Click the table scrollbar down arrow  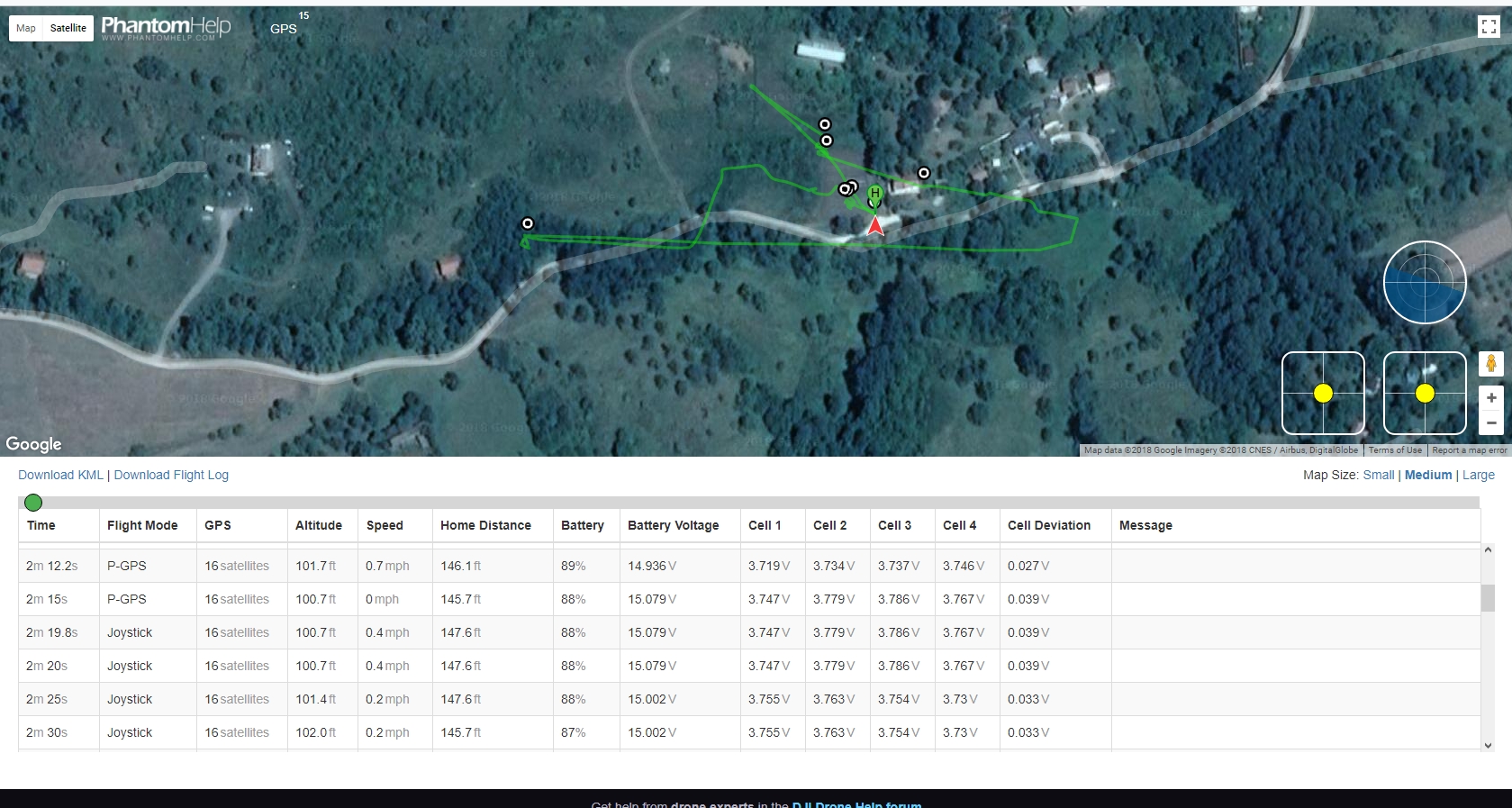[x=1488, y=745]
